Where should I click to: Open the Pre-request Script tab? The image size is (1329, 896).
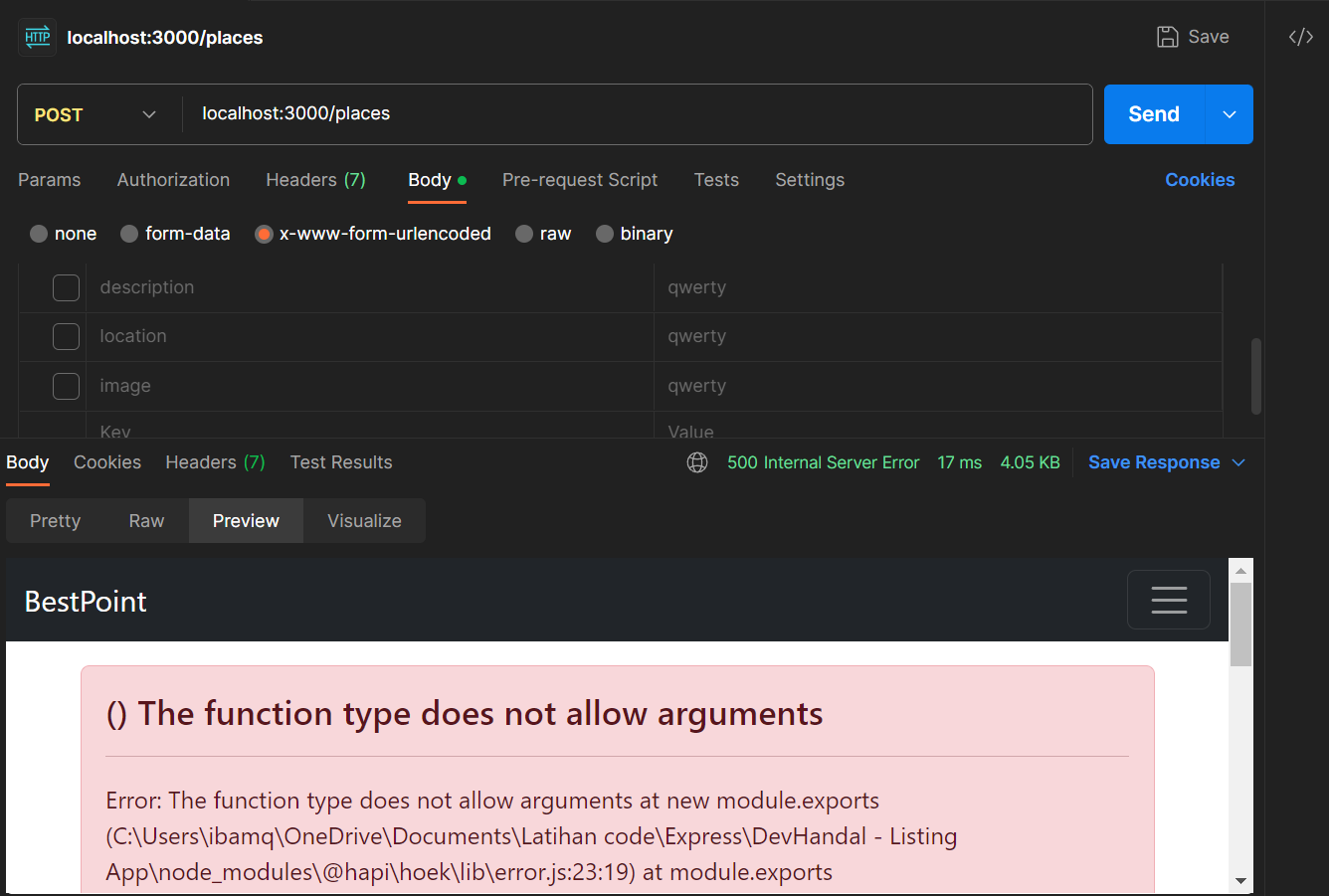point(580,180)
